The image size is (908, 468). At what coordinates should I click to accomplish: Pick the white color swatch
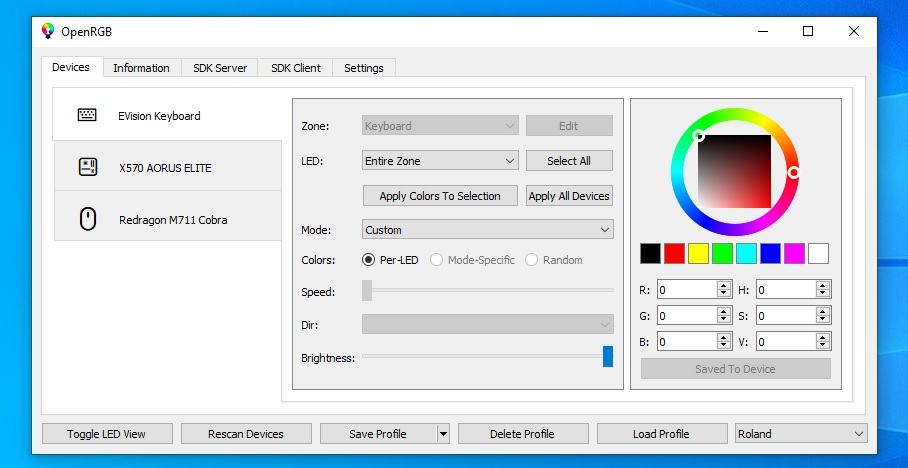tap(818, 254)
